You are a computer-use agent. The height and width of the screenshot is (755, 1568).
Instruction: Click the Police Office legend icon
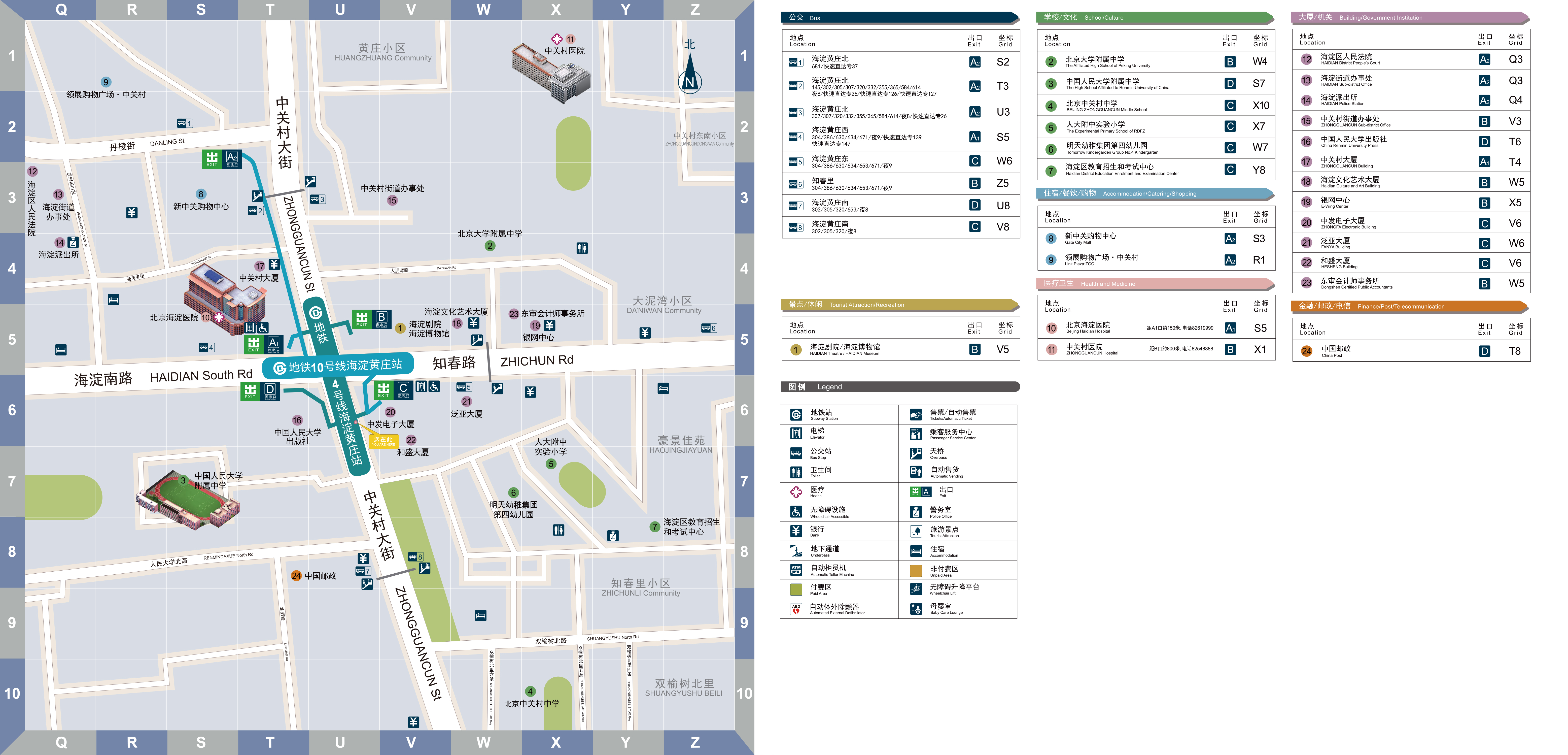(916, 512)
